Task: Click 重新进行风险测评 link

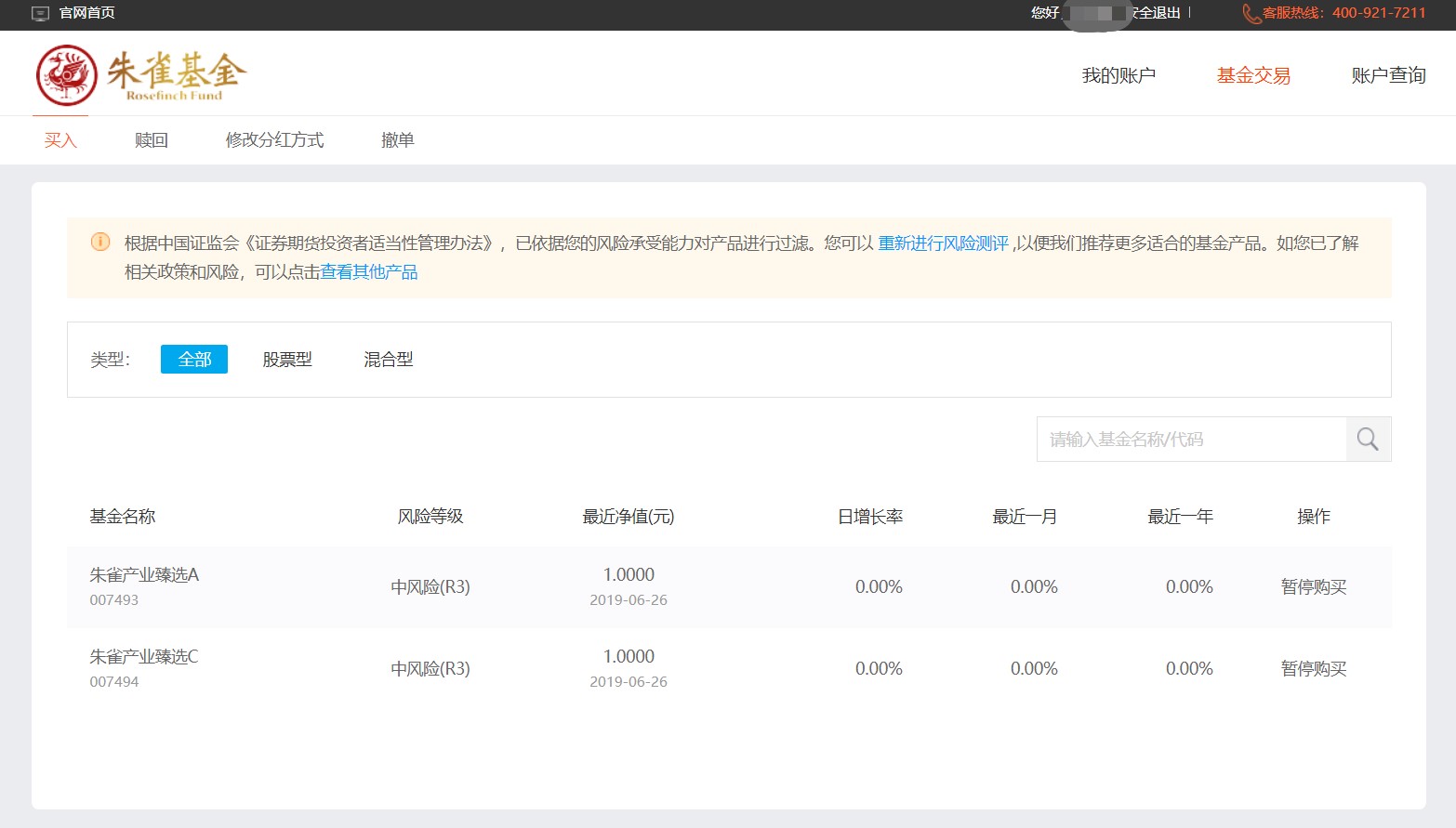Action: [x=943, y=243]
